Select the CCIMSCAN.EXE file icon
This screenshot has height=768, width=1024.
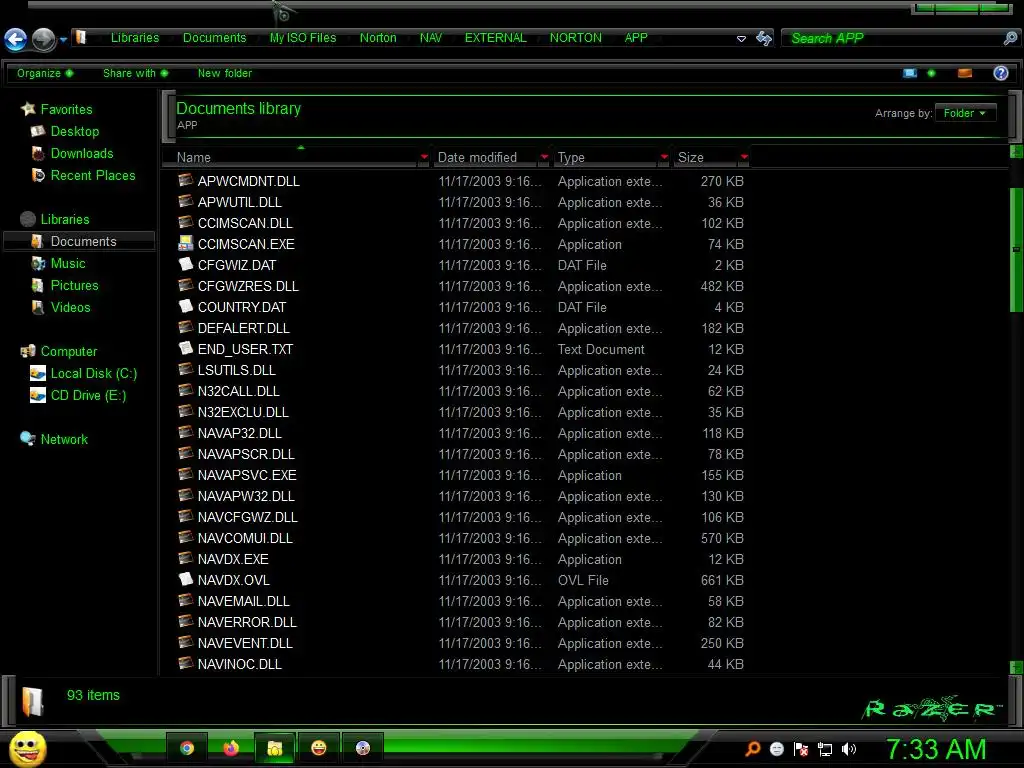[185, 244]
